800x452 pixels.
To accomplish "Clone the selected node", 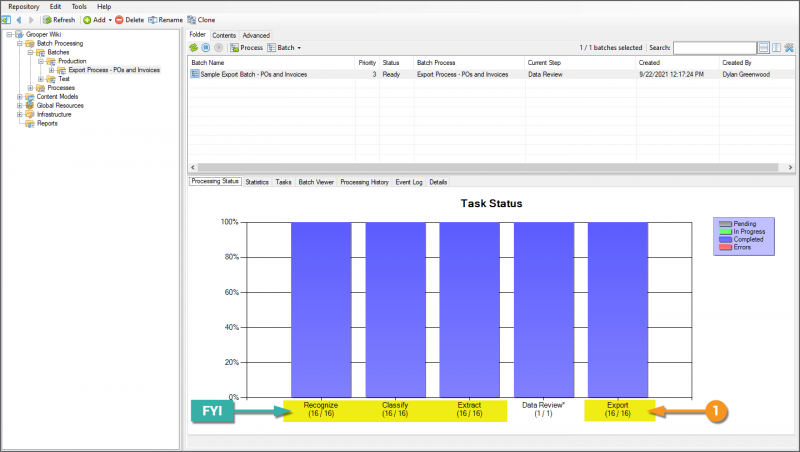I will click(x=201, y=20).
